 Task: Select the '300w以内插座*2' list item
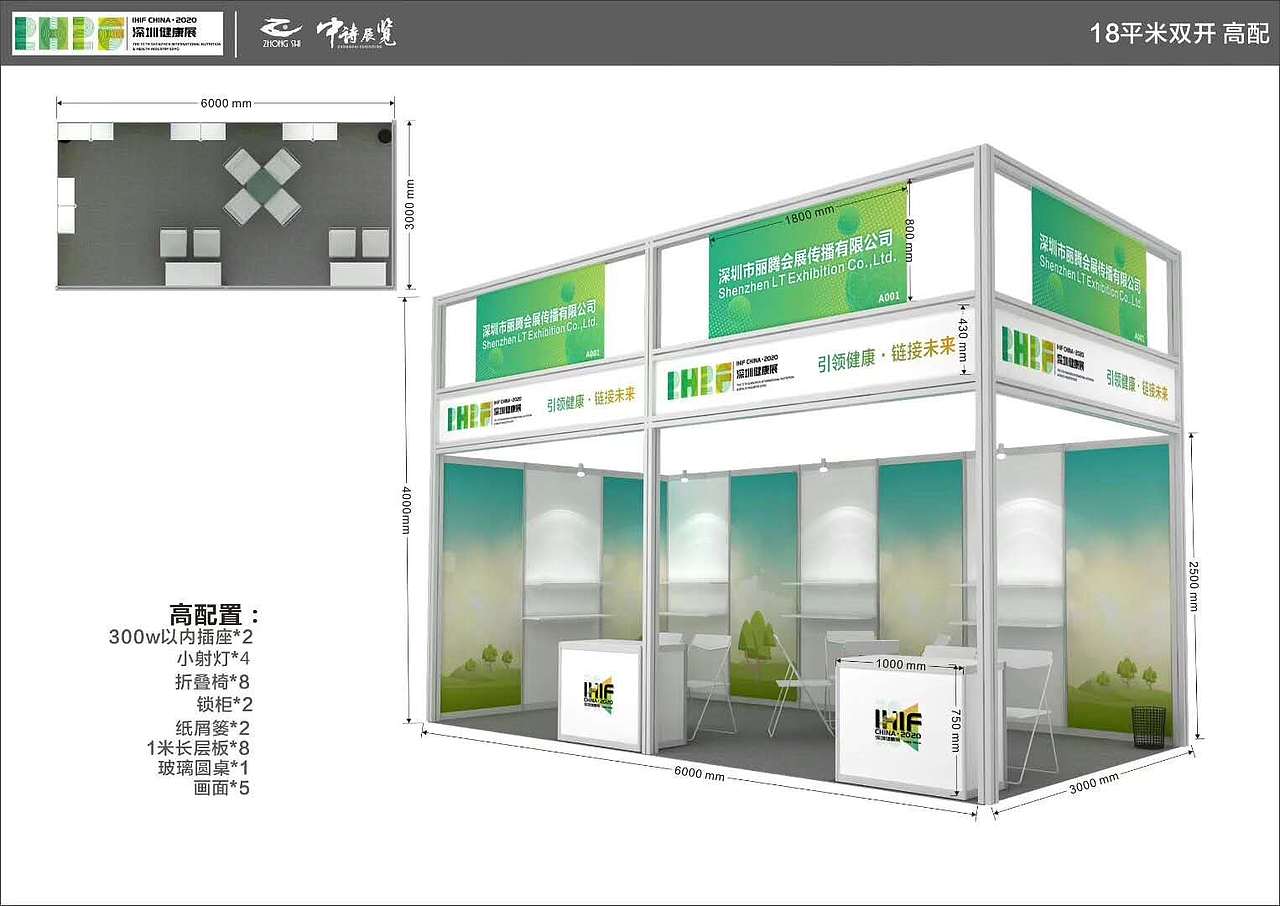[x=181, y=637]
